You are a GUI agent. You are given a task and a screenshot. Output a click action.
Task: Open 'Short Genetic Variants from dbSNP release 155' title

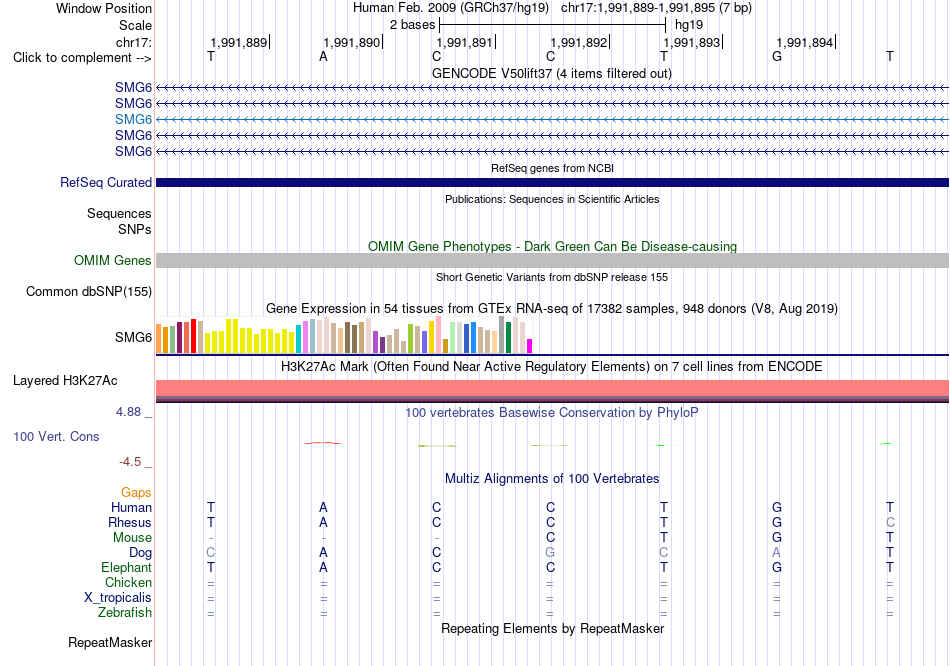(x=552, y=277)
